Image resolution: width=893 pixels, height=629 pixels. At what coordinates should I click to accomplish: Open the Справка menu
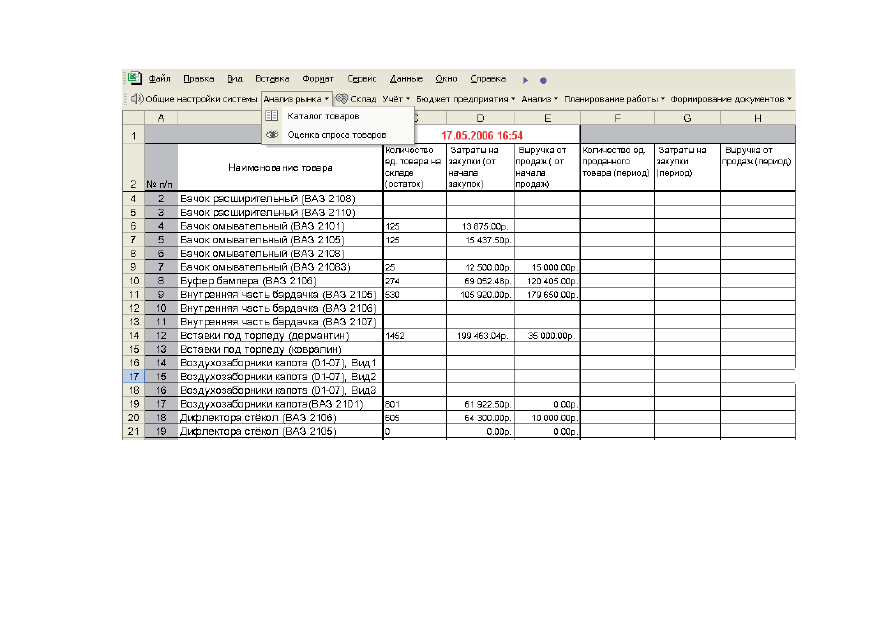tap(488, 79)
